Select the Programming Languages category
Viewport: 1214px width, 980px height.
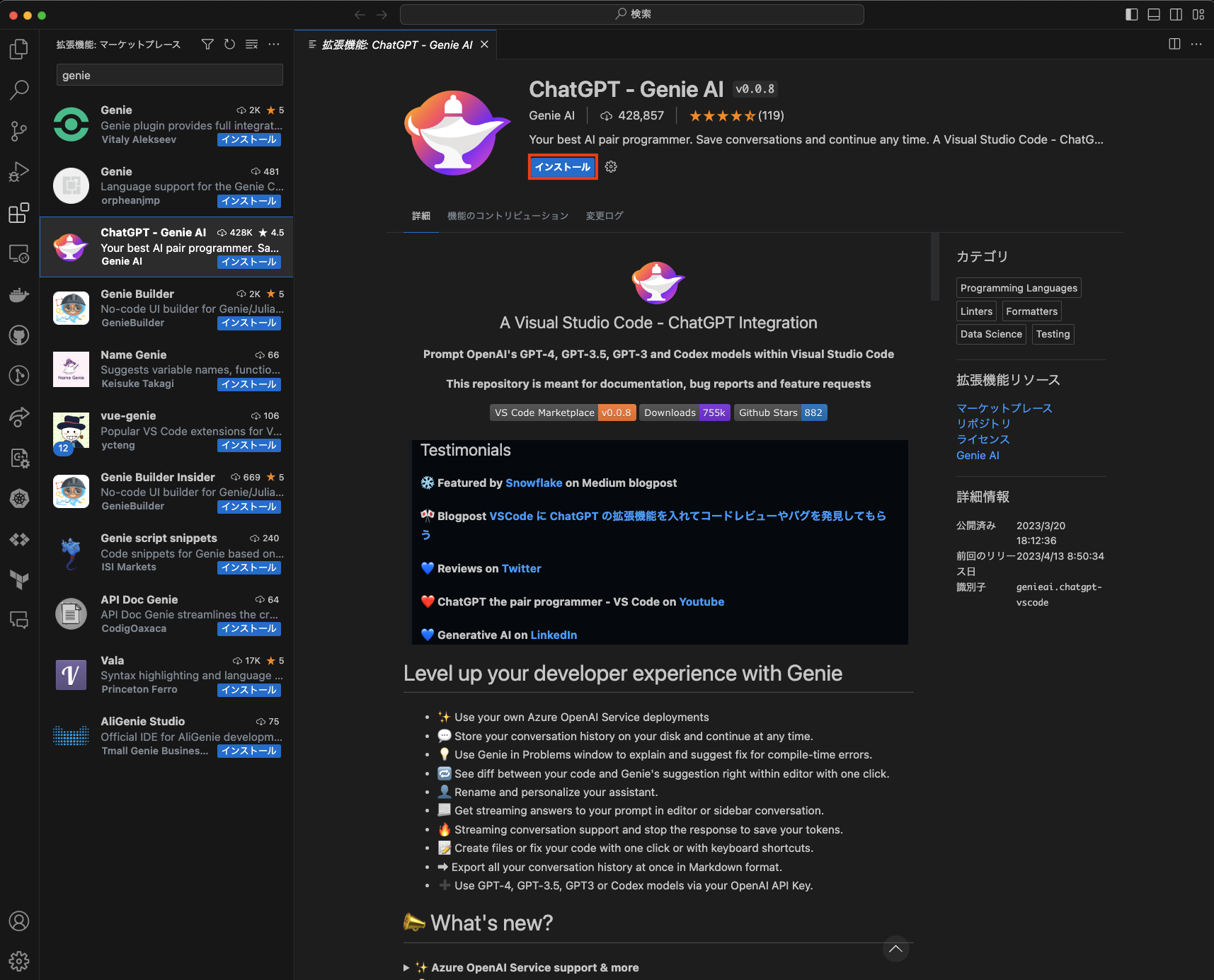click(1019, 288)
